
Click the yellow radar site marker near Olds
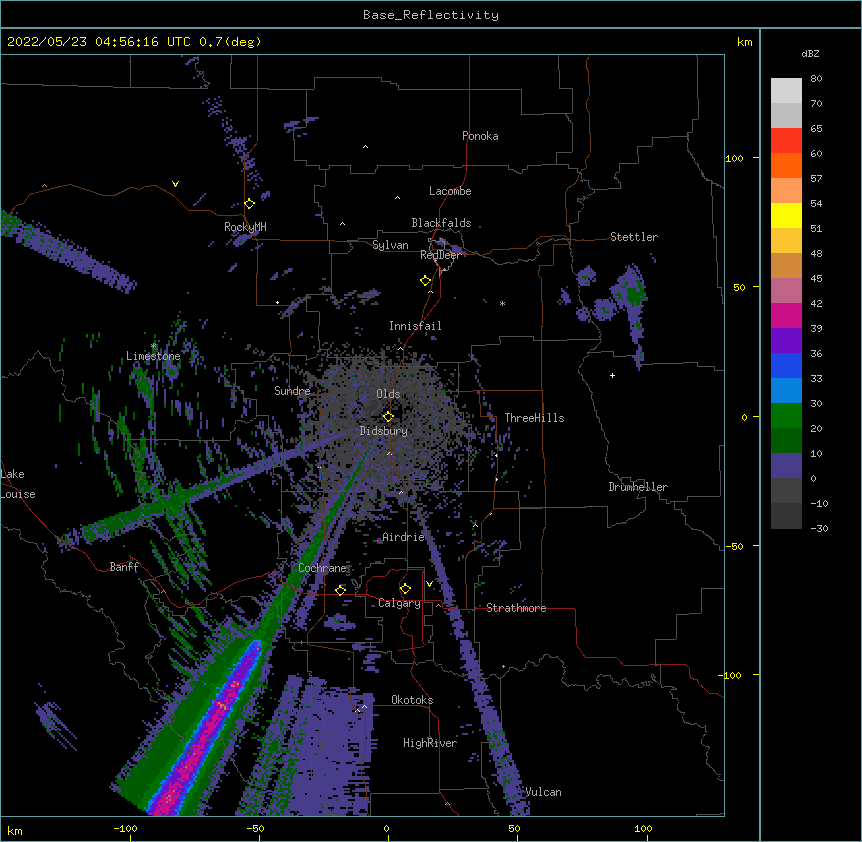click(388, 417)
